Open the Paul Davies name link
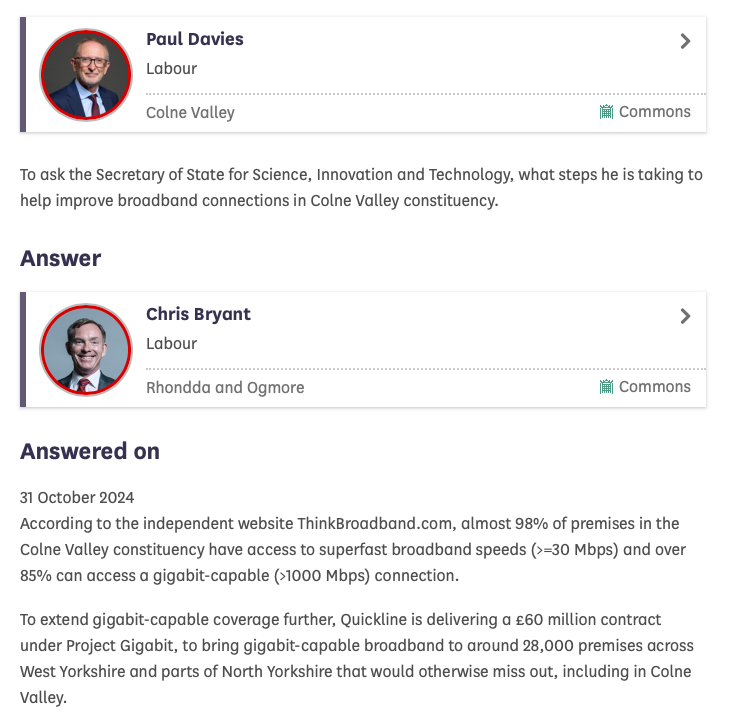Viewport: 733px width, 719px height. point(195,39)
